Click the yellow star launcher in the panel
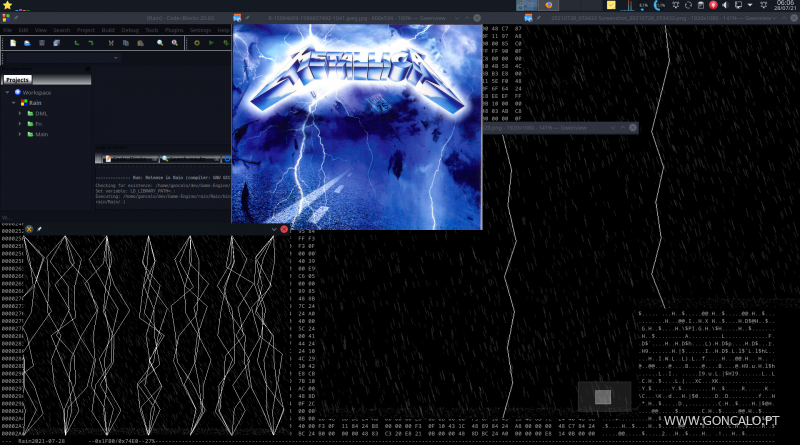 pyautogui.click(x=7, y=5)
